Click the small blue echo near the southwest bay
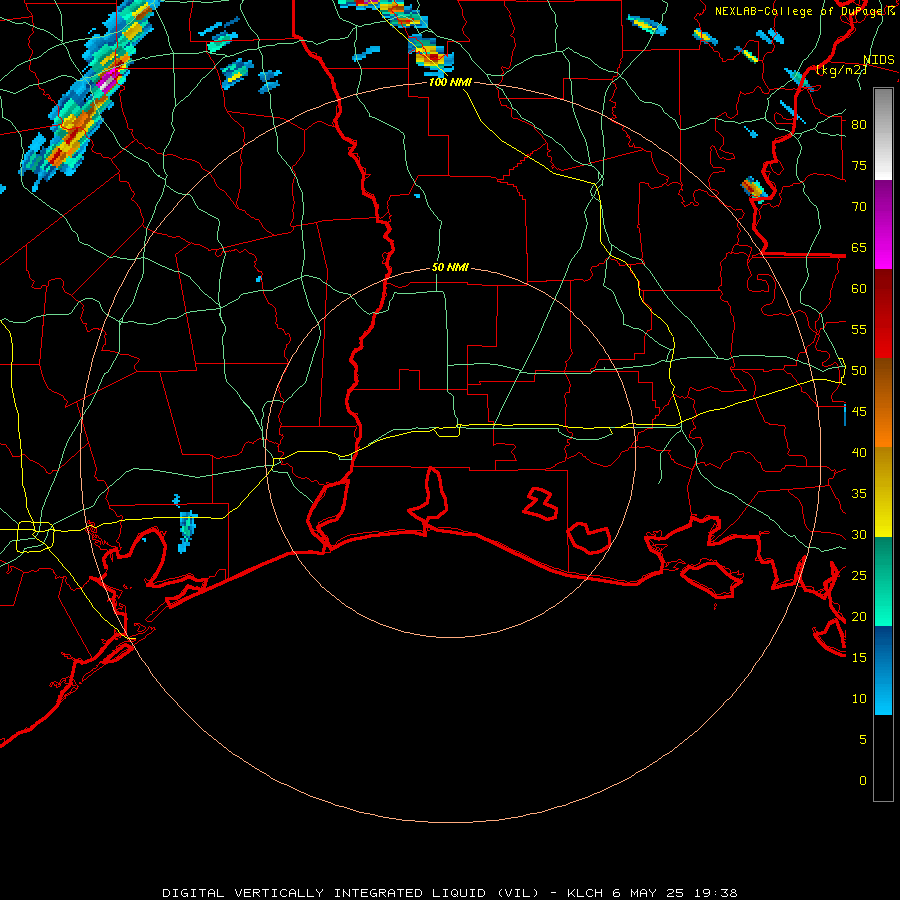Image resolution: width=900 pixels, height=900 pixels. click(x=187, y=532)
